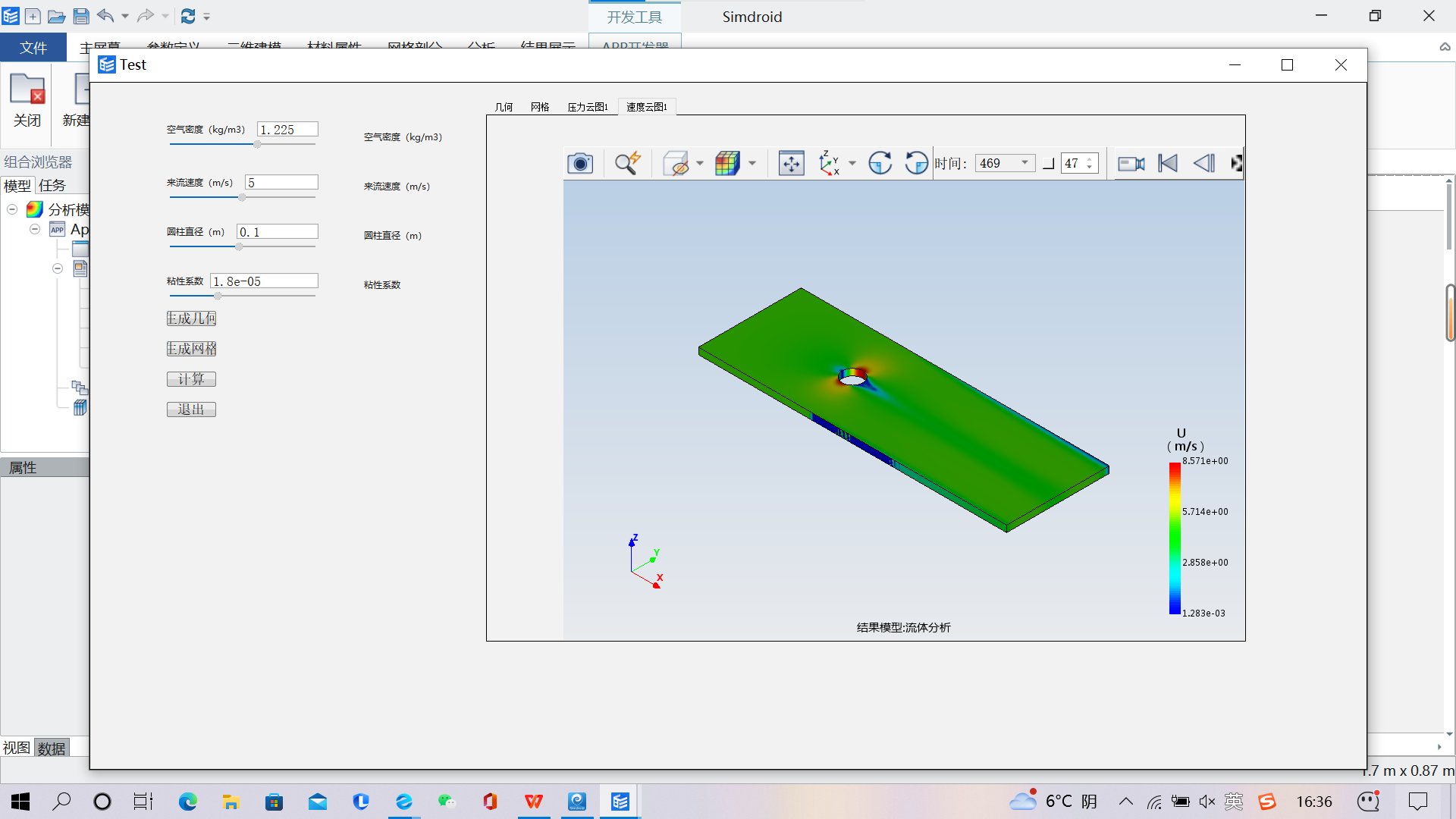Switch to the 任务 tab in browser panel

pos(52,186)
